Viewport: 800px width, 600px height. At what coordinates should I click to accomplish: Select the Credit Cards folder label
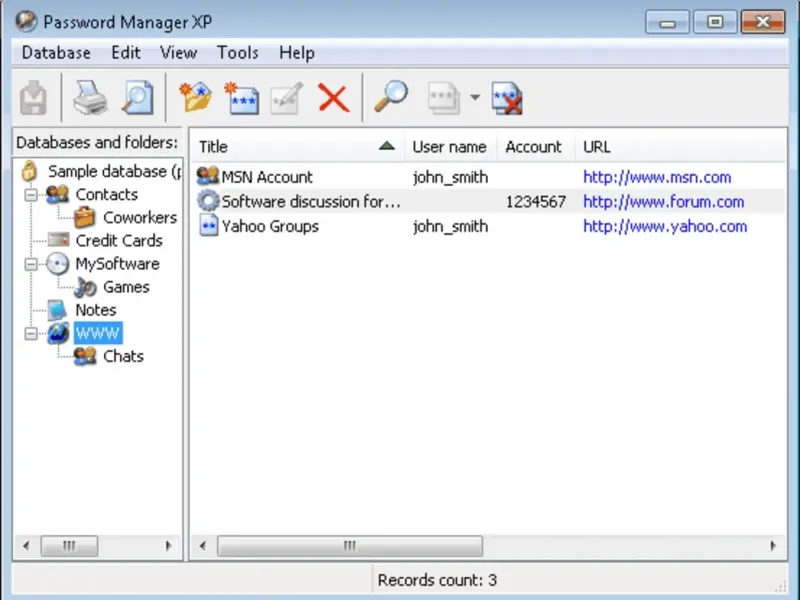[119, 240]
